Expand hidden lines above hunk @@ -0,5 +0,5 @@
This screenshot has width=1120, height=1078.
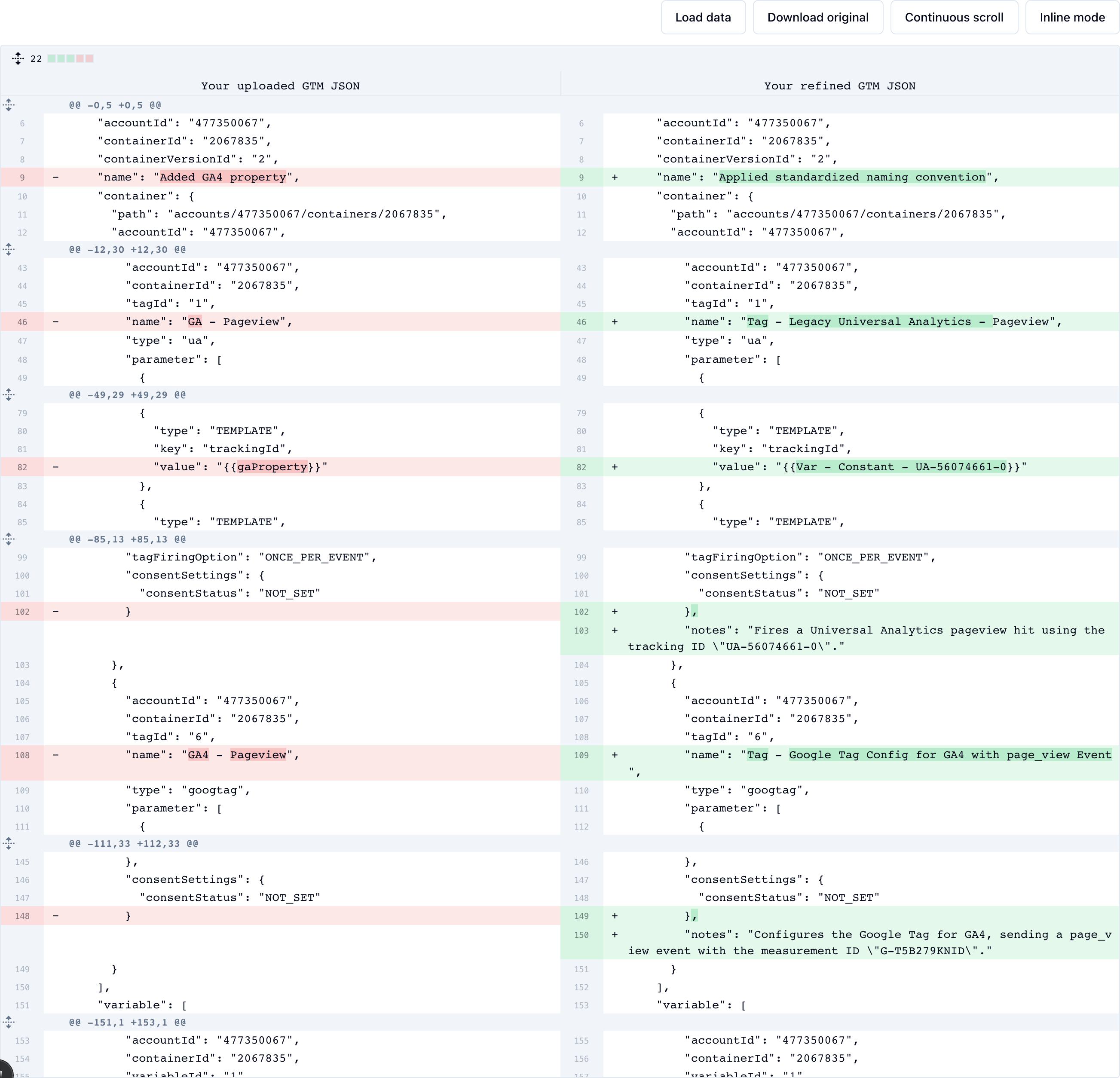coord(9,104)
